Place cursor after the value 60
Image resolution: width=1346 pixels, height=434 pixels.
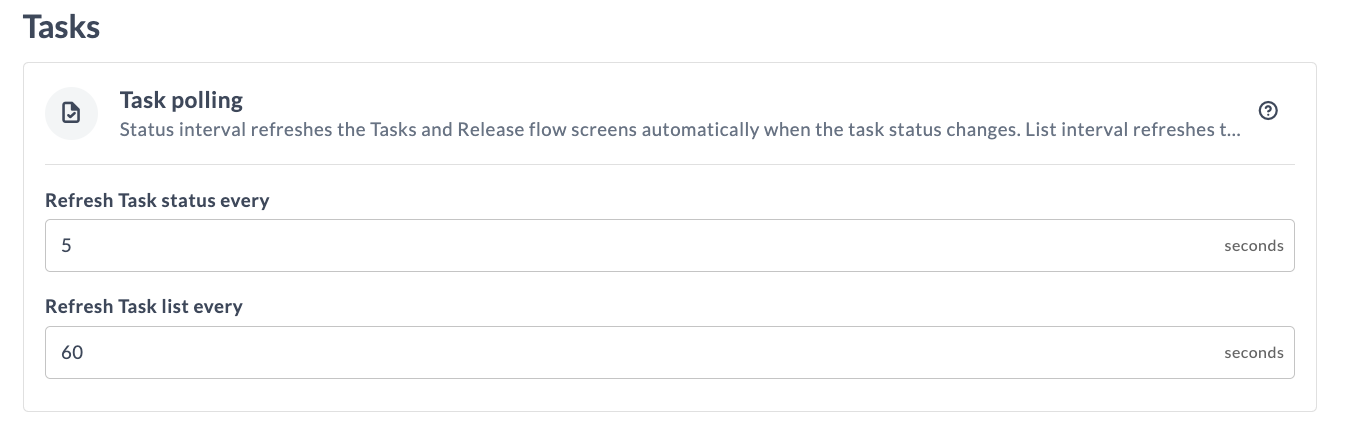tap(83, 353)
